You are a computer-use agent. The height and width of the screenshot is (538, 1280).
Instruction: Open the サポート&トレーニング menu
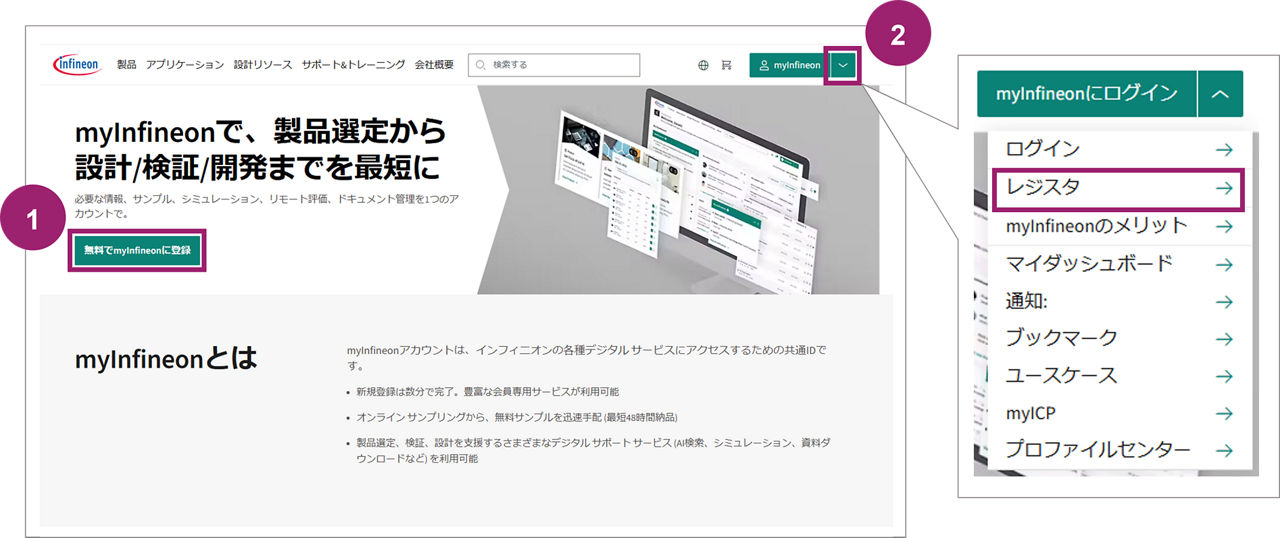click(353, 65)
